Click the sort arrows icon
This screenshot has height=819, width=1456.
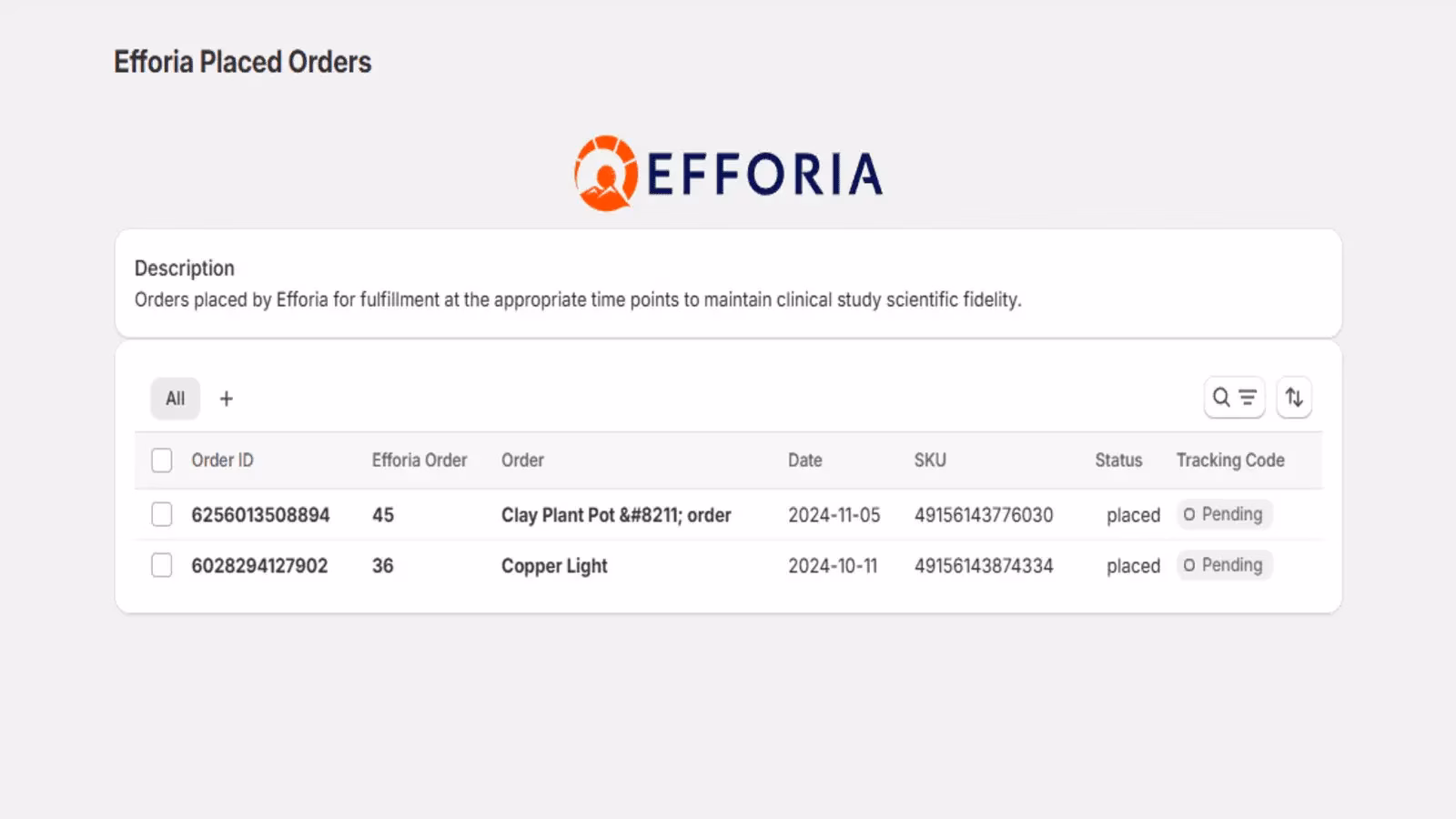click(1293, 398)
